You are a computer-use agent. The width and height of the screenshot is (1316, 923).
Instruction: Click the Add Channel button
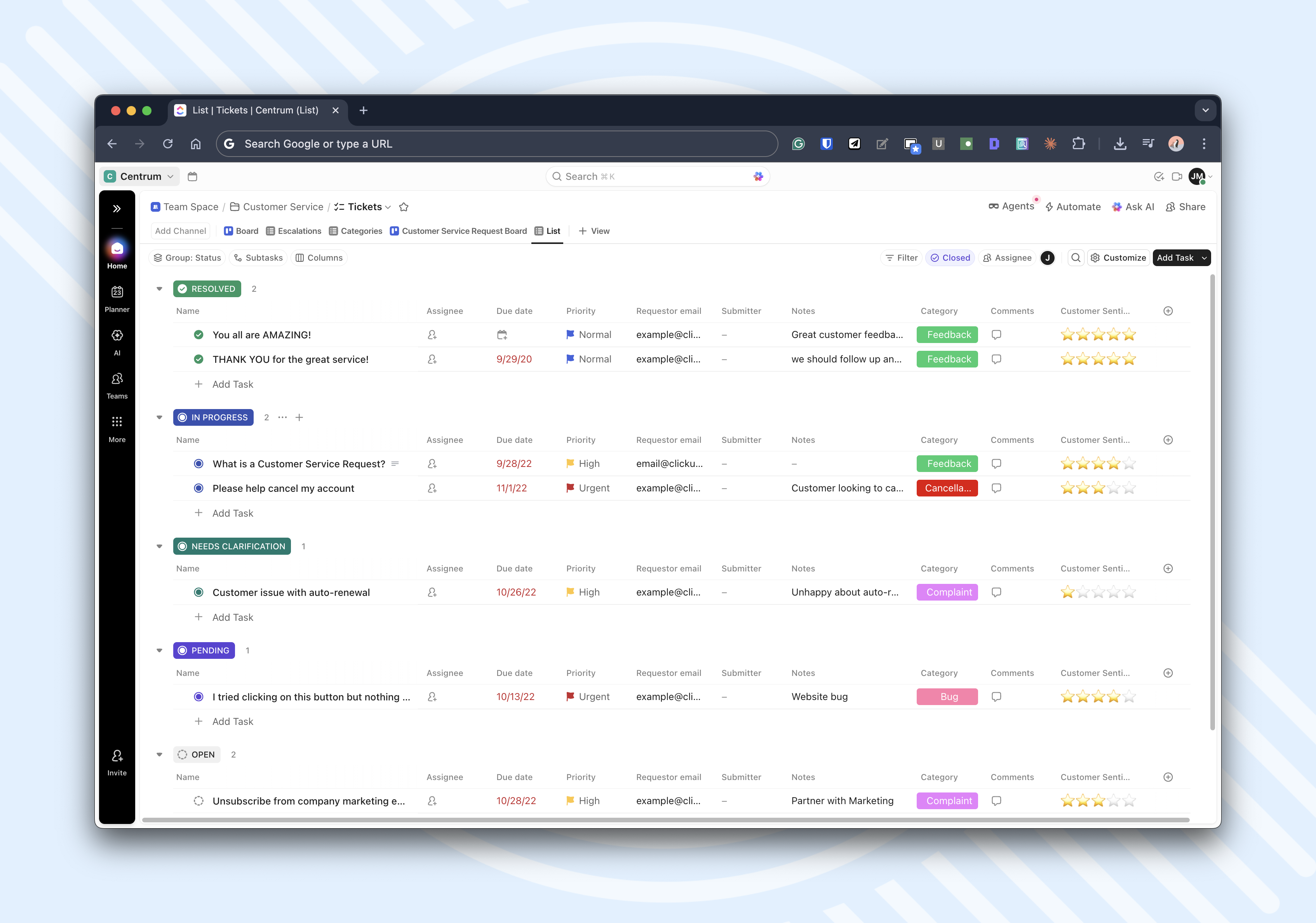[x=180, y=230]
